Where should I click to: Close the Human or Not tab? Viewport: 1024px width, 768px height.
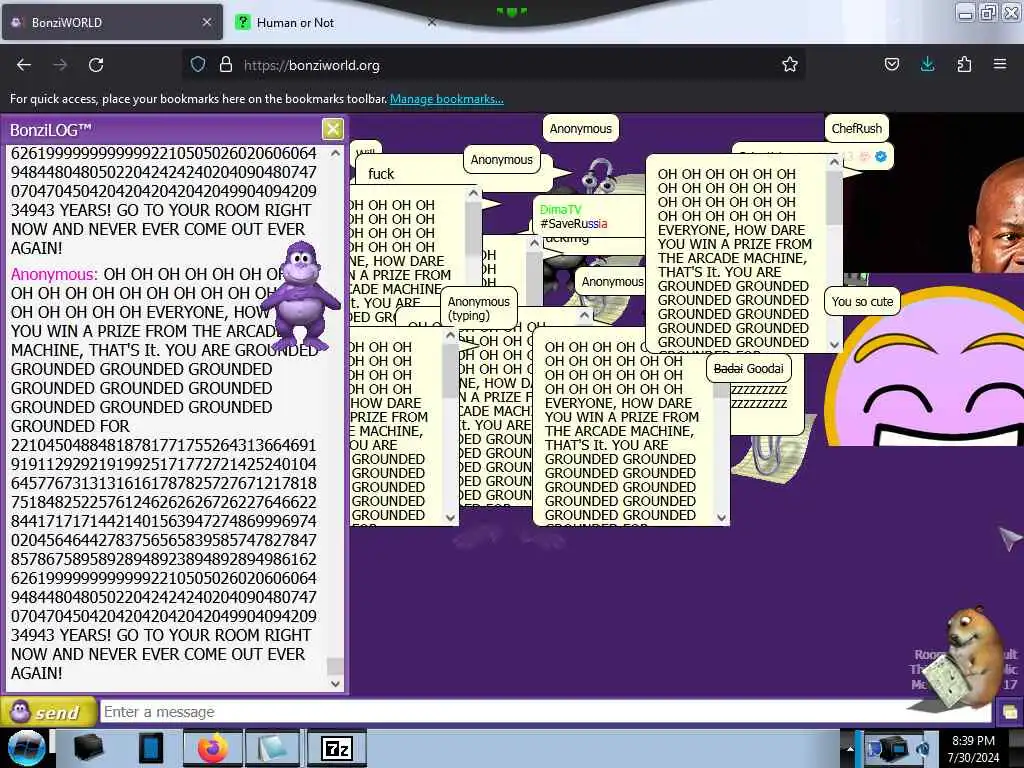coord(432,22)
